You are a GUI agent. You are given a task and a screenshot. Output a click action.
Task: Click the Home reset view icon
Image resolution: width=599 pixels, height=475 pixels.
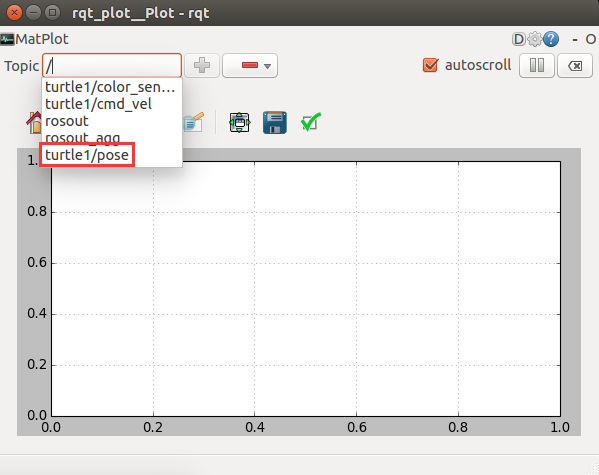[x=34, y=122]
